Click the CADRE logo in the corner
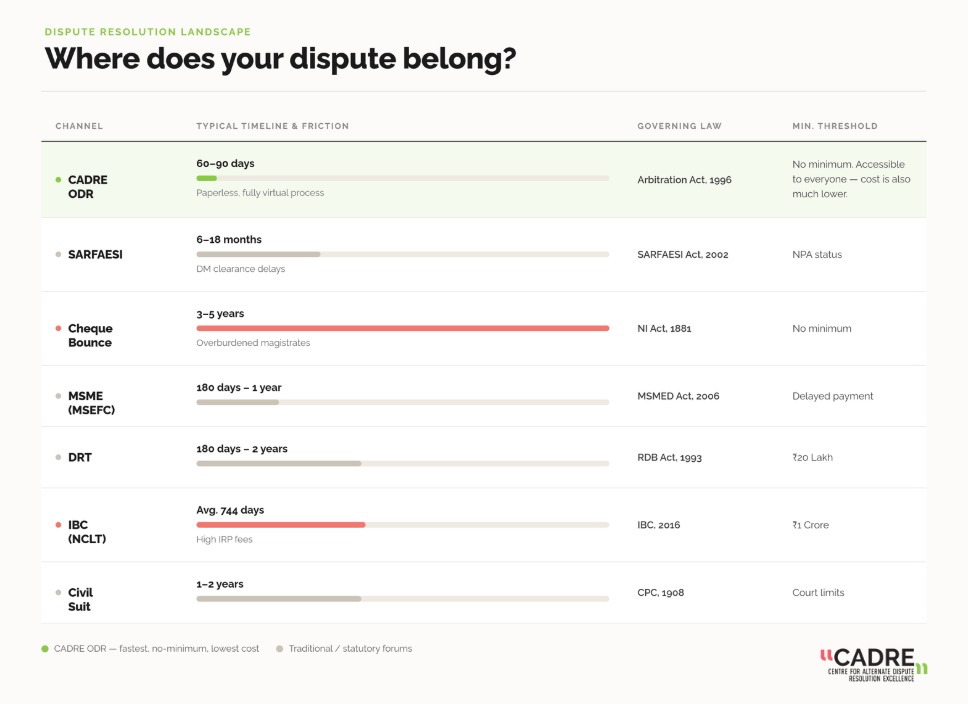Image resolution: width=968 pixels, height=704 pixels. point(874,665)
